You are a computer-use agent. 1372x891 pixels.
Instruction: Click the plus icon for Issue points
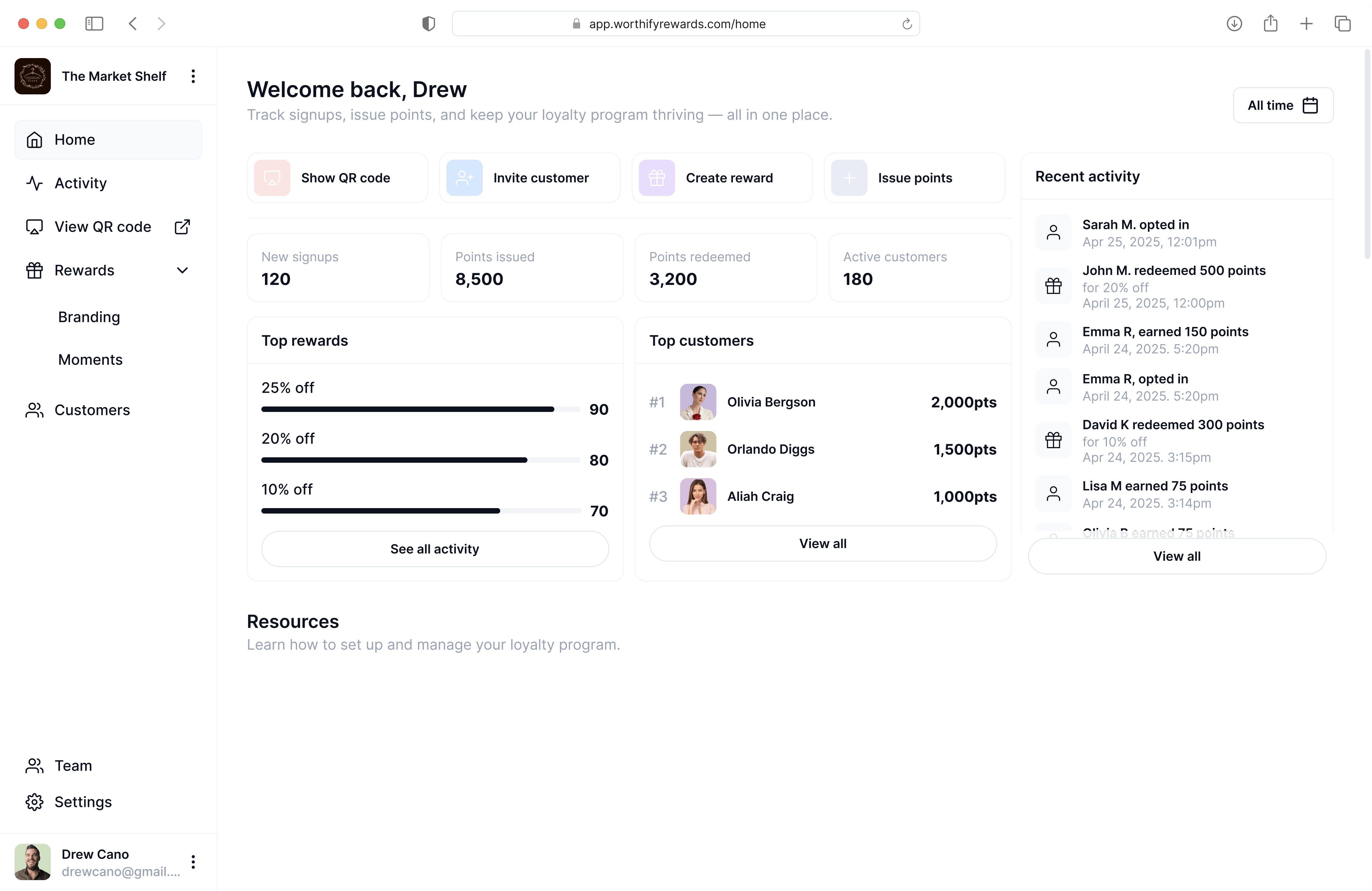[x=849, y=178]
